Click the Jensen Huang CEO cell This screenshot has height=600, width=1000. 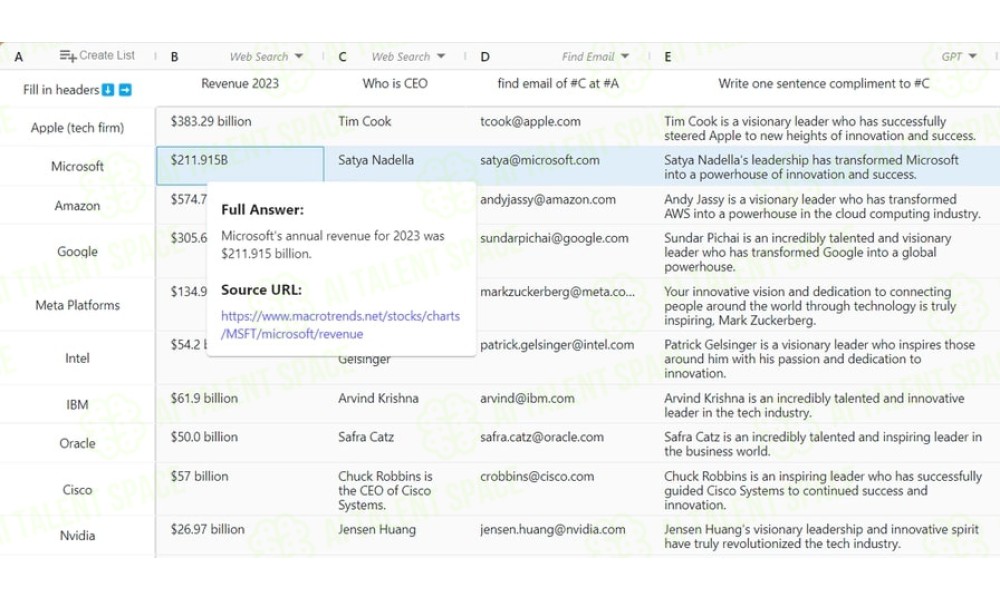point(395,536)
